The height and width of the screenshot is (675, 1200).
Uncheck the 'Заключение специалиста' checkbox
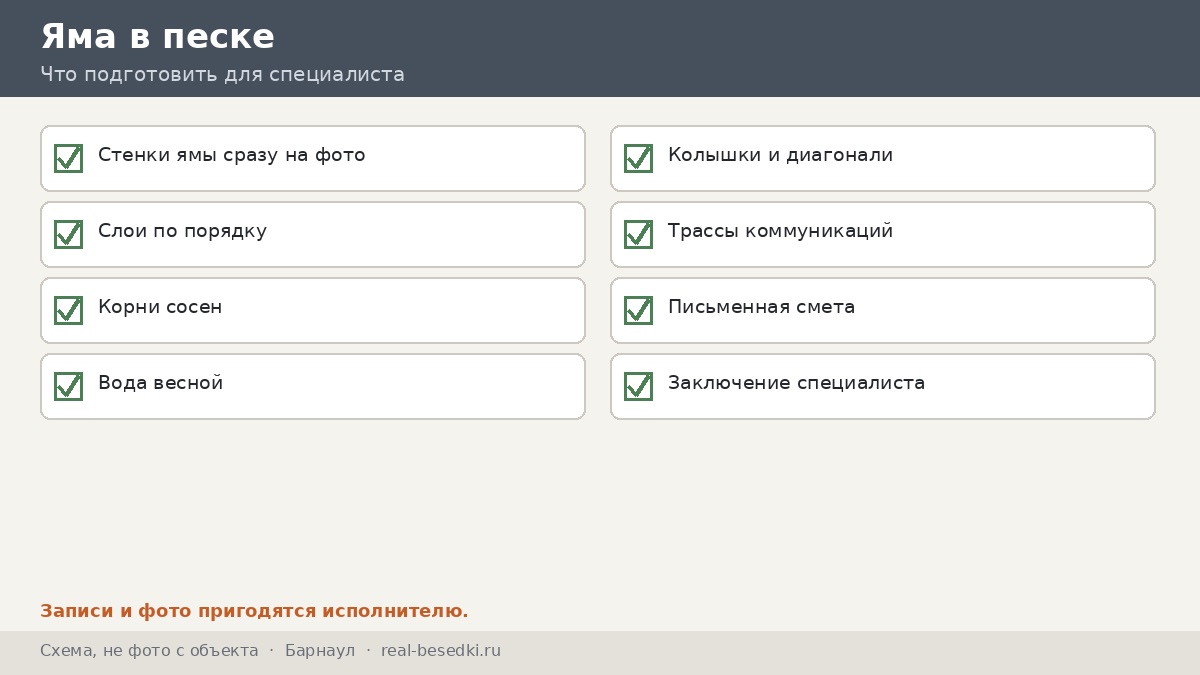(x=638, y=386)
